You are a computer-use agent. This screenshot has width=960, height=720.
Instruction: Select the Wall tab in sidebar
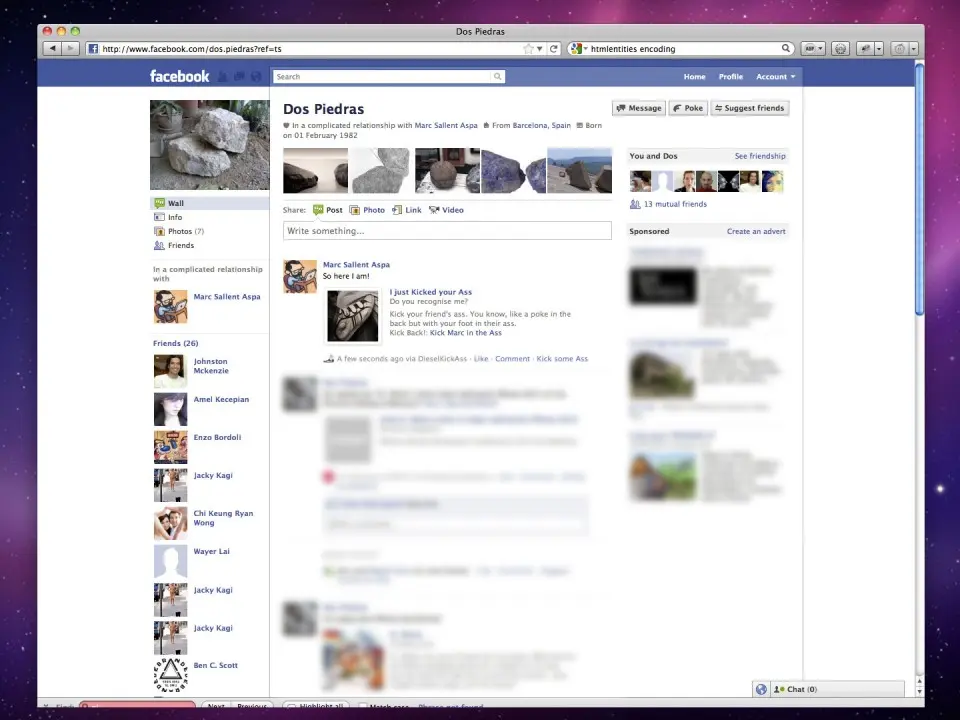click(x=209, y=203)
